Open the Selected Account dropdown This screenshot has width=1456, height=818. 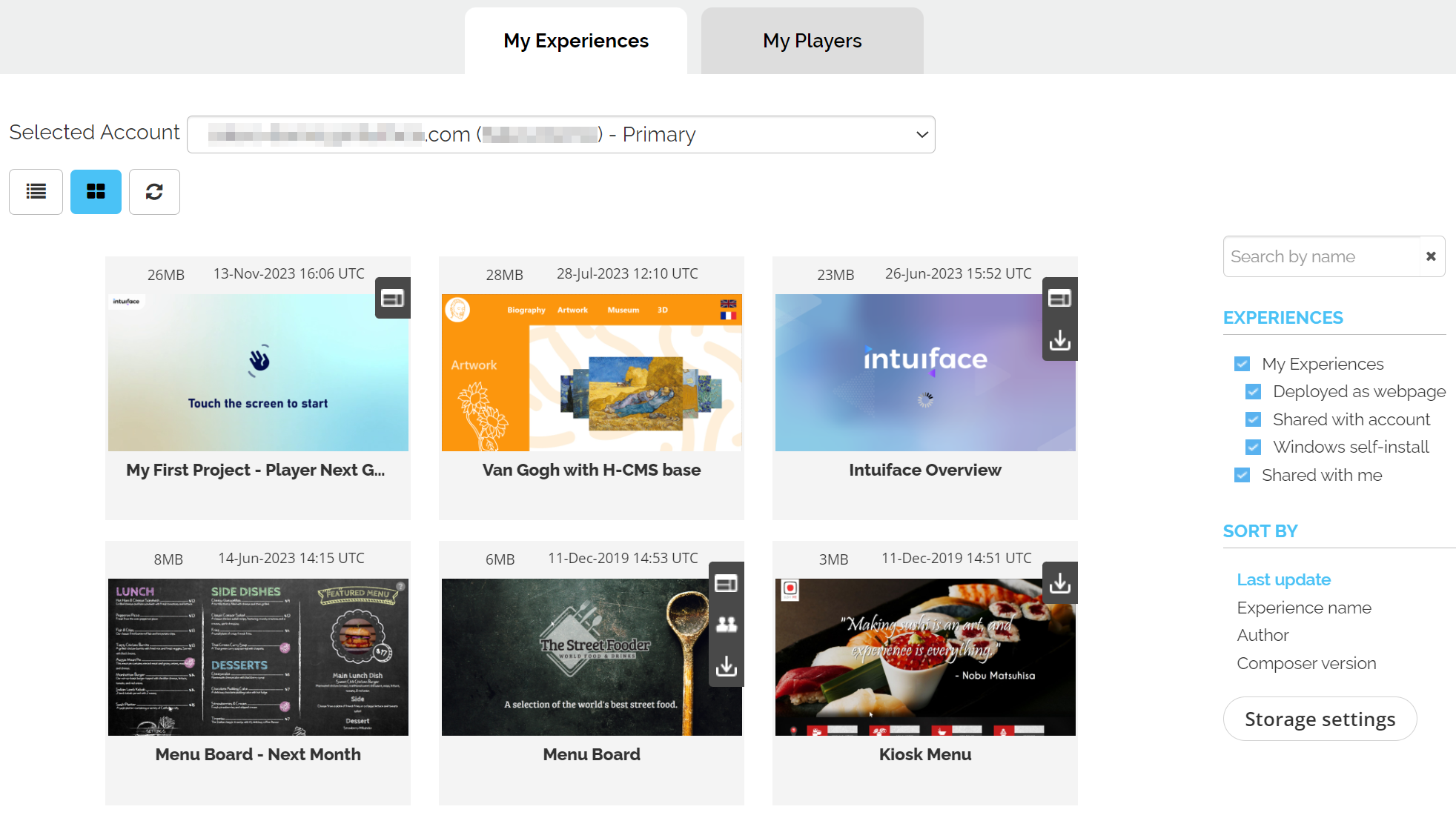click(x=560, y=134)
